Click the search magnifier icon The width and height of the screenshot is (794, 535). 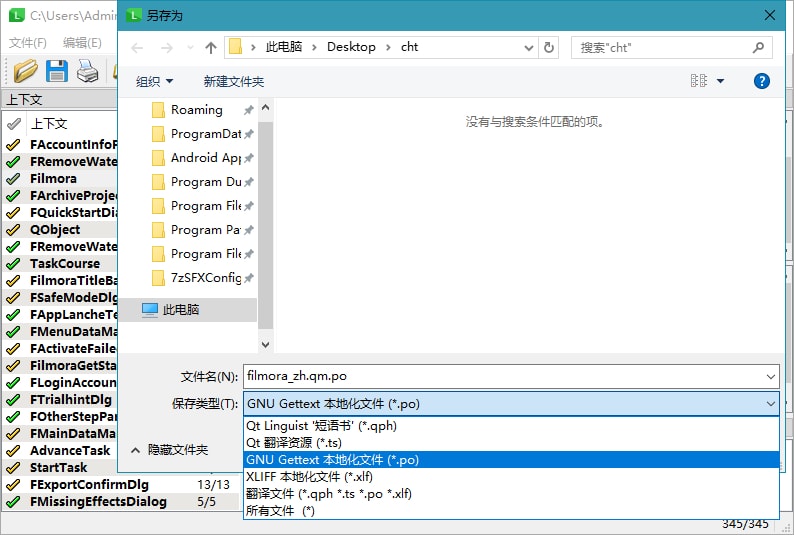[758, 47]
